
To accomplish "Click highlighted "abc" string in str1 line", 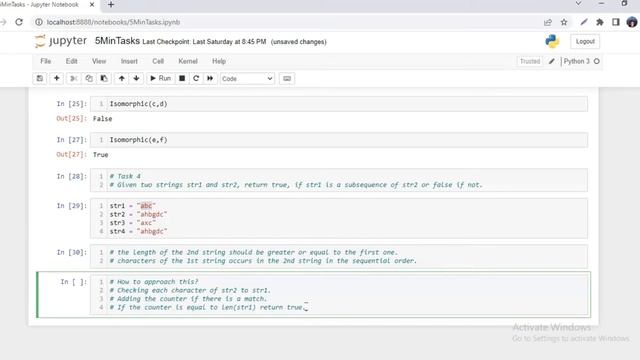I will click(146, 206).
